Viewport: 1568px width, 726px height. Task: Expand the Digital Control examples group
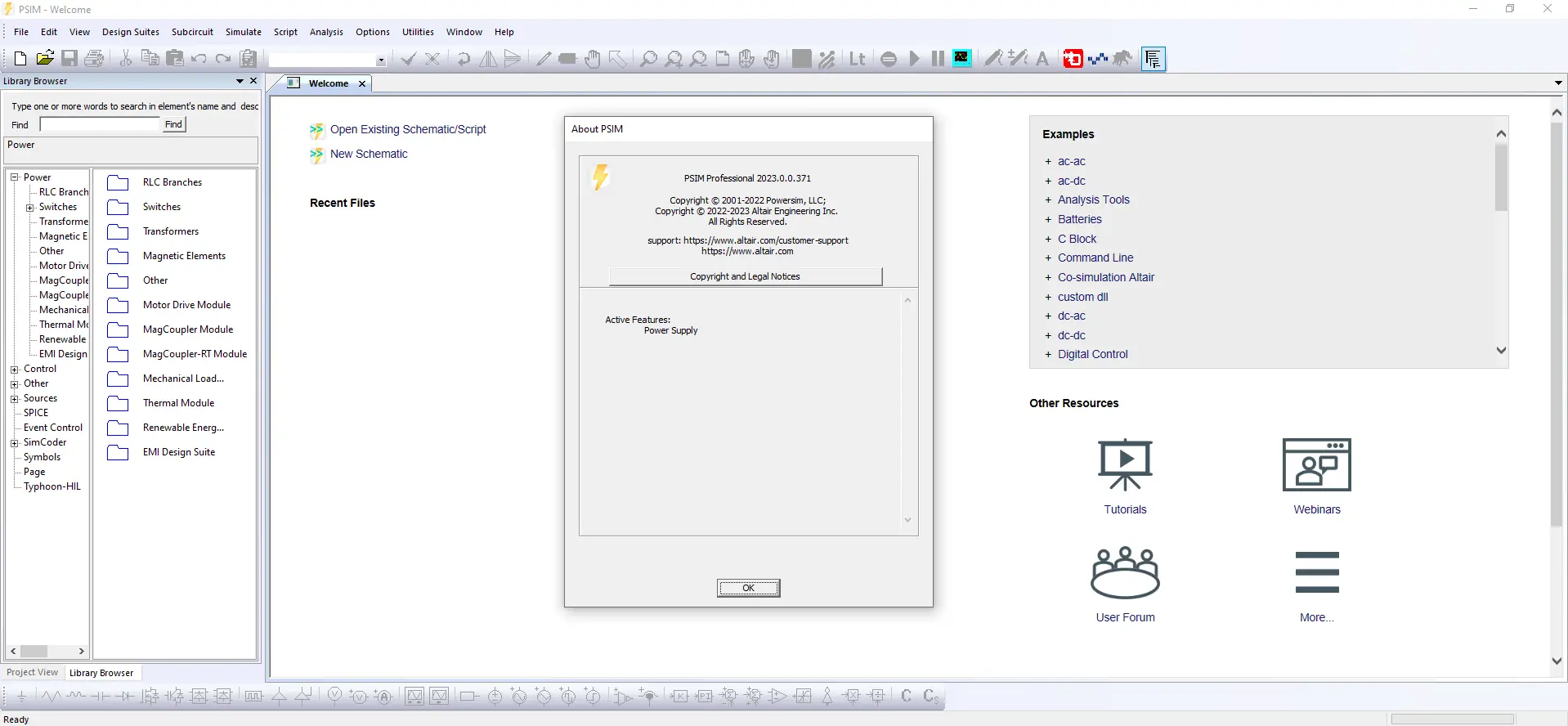tap(1048, 355)
